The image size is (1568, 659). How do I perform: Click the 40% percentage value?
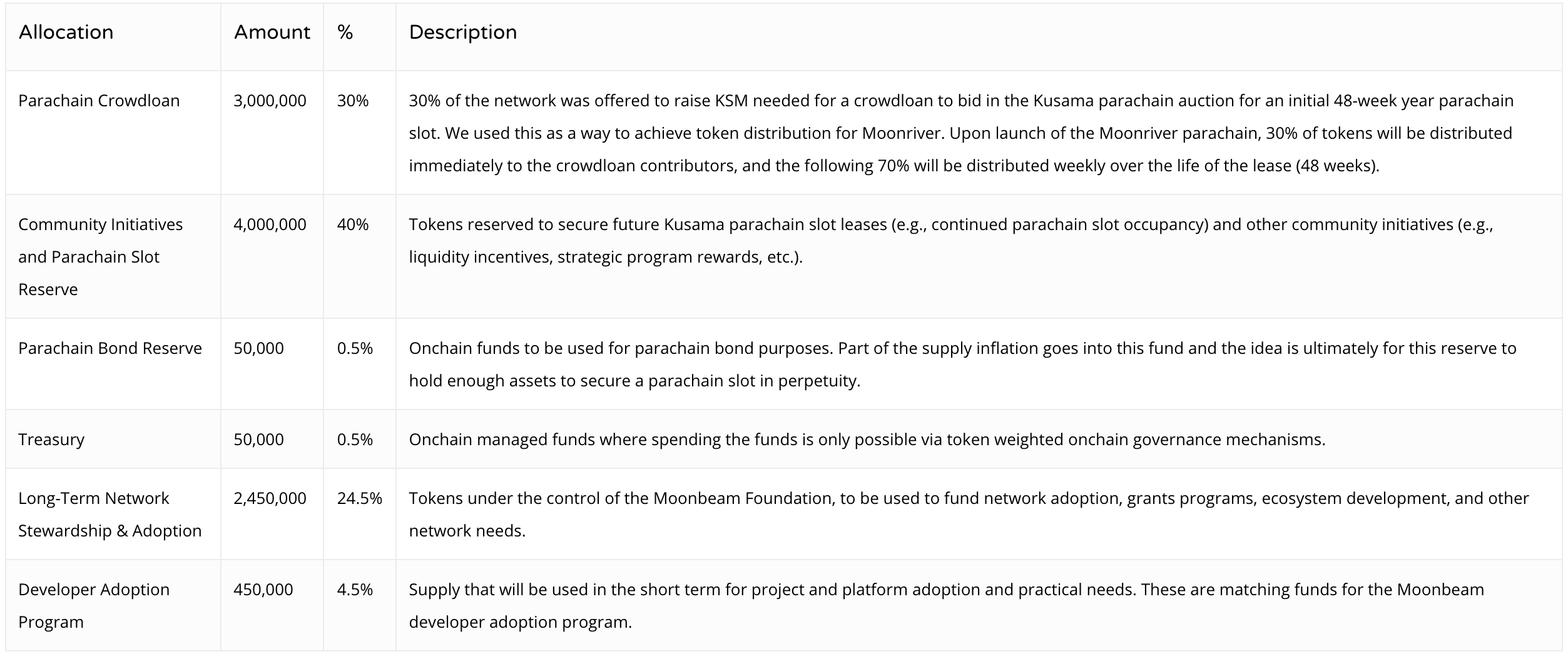coord(352,224)
